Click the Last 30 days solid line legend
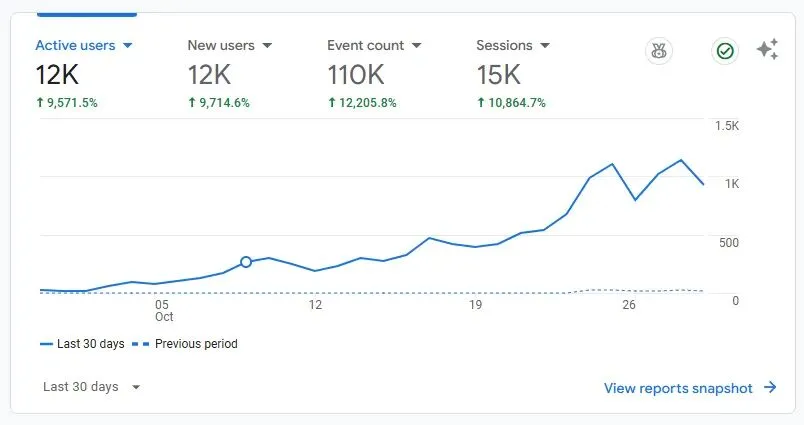The height and width of the screenshot is (425, 804). click(x=83, y=344)
